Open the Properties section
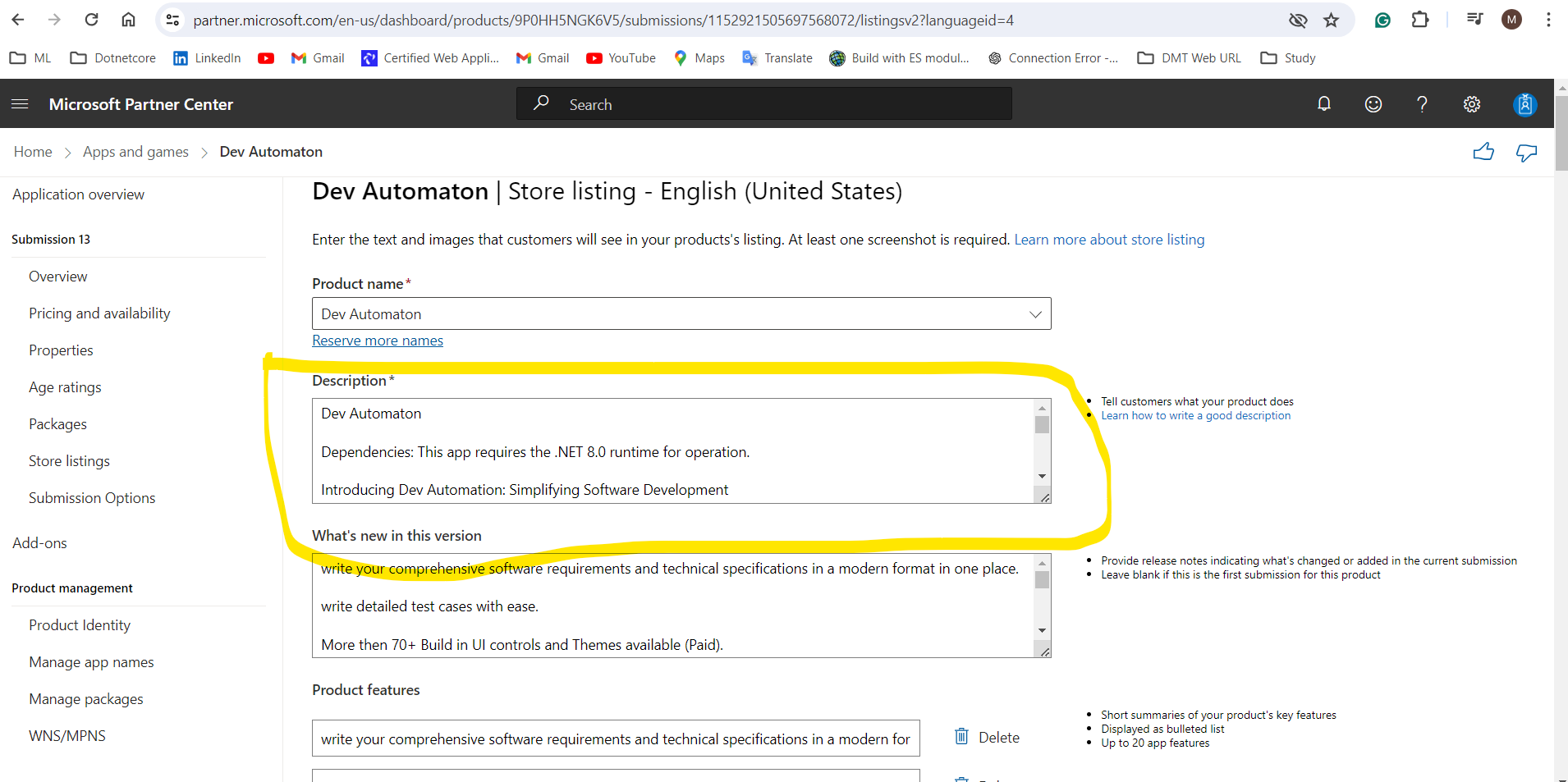 pos(61,350)
